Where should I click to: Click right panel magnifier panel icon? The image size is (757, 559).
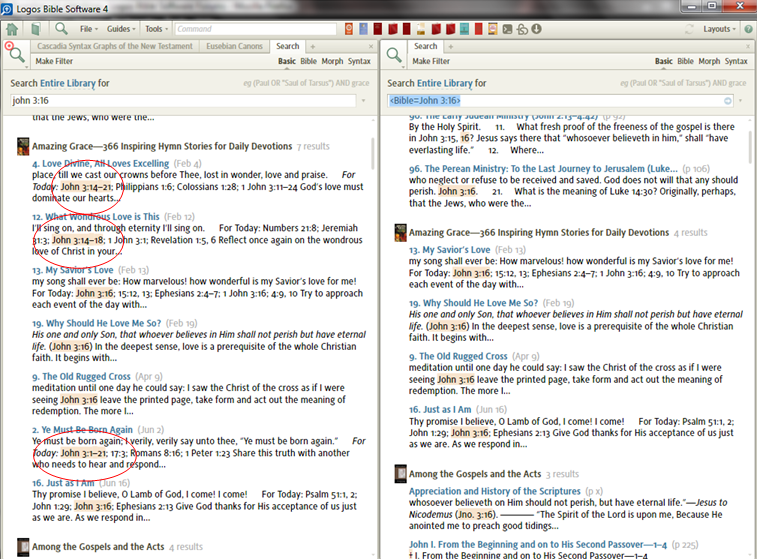tap(394, 55)
